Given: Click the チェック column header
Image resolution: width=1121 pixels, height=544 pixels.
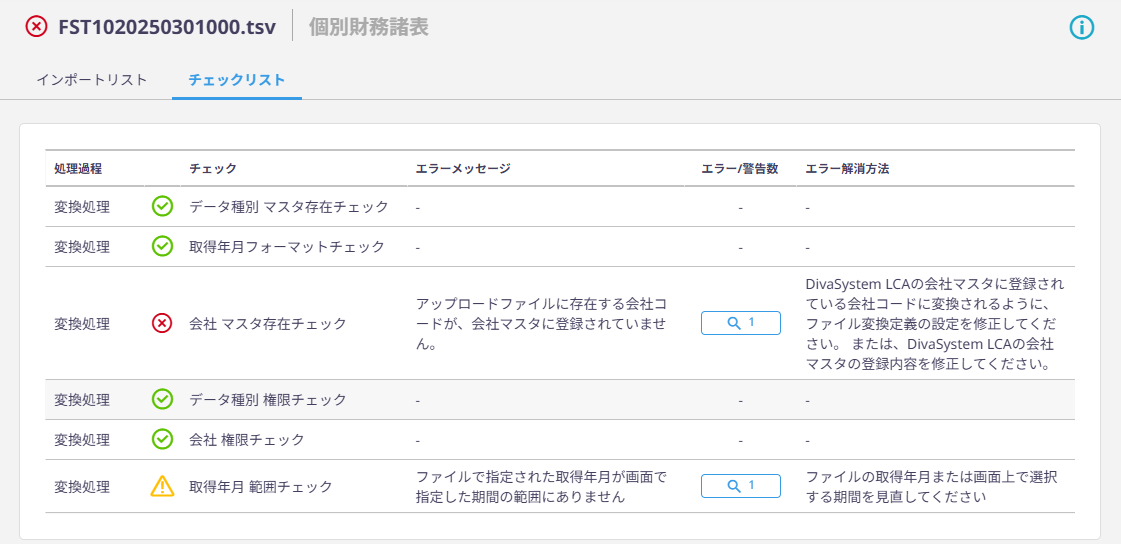Looking at the screenshot, I should click(213, 169).
